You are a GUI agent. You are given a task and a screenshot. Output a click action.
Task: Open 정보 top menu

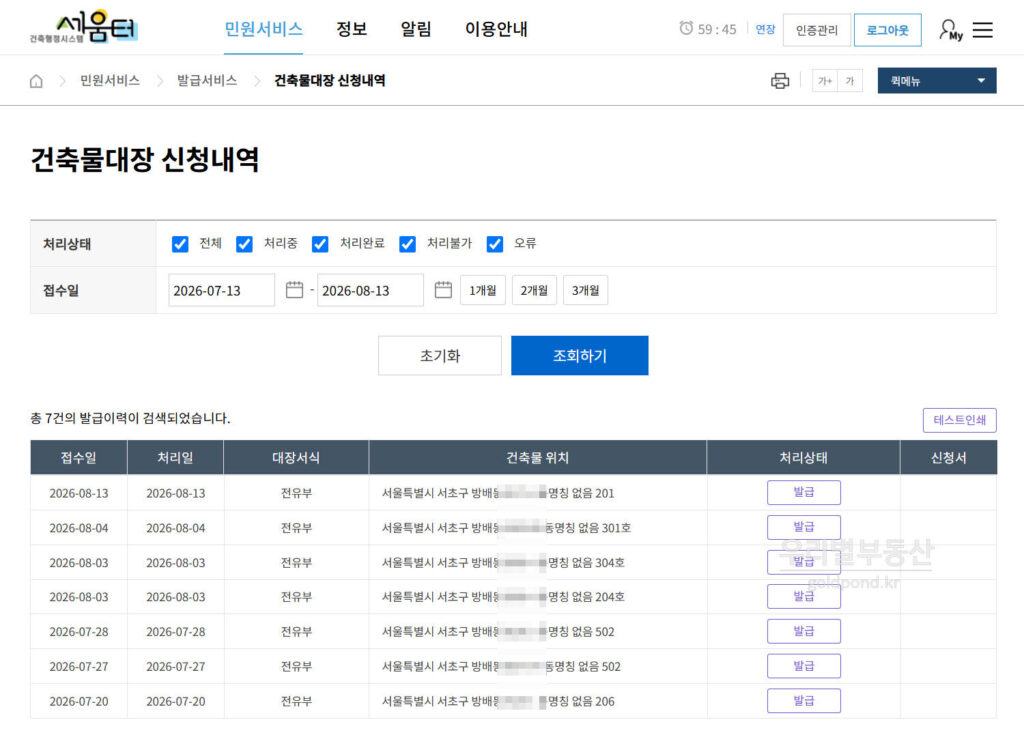[x=351, y=29]
